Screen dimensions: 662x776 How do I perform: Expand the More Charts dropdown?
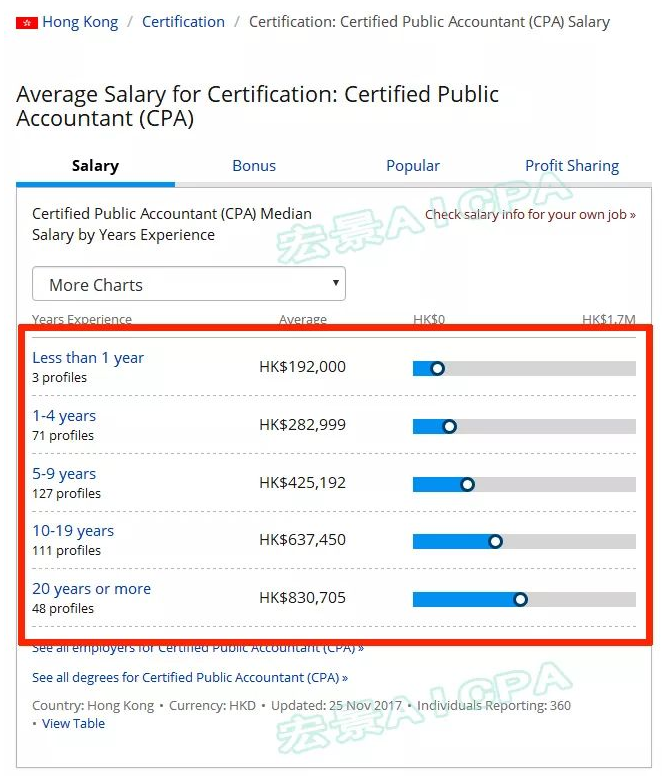[188, 285]
